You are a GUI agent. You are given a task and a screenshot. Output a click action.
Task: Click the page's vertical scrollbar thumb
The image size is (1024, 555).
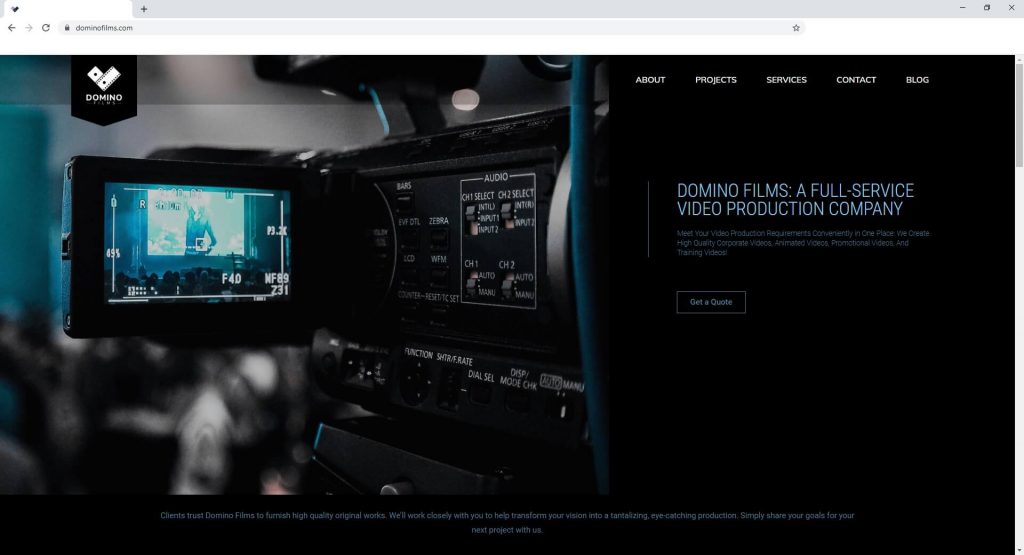click(x=1019, y=115)
